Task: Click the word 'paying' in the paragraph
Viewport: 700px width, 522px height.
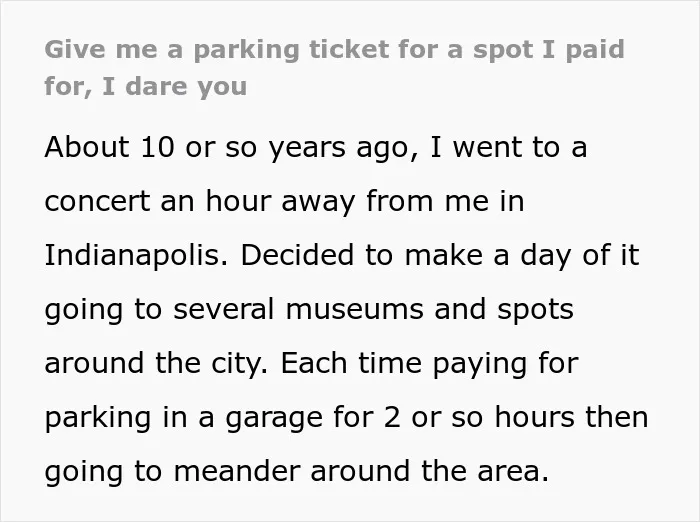Action: click(480, 365)
